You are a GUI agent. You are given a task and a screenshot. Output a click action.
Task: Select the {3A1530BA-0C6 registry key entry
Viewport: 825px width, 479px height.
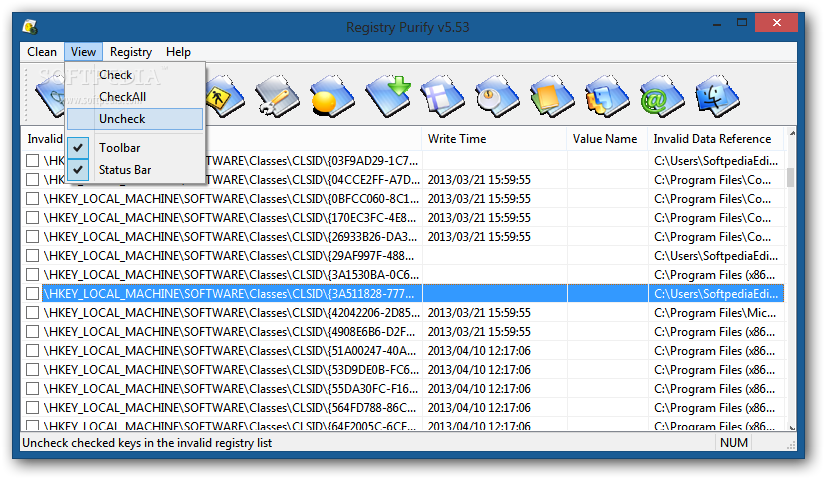(x=232, y=274)
